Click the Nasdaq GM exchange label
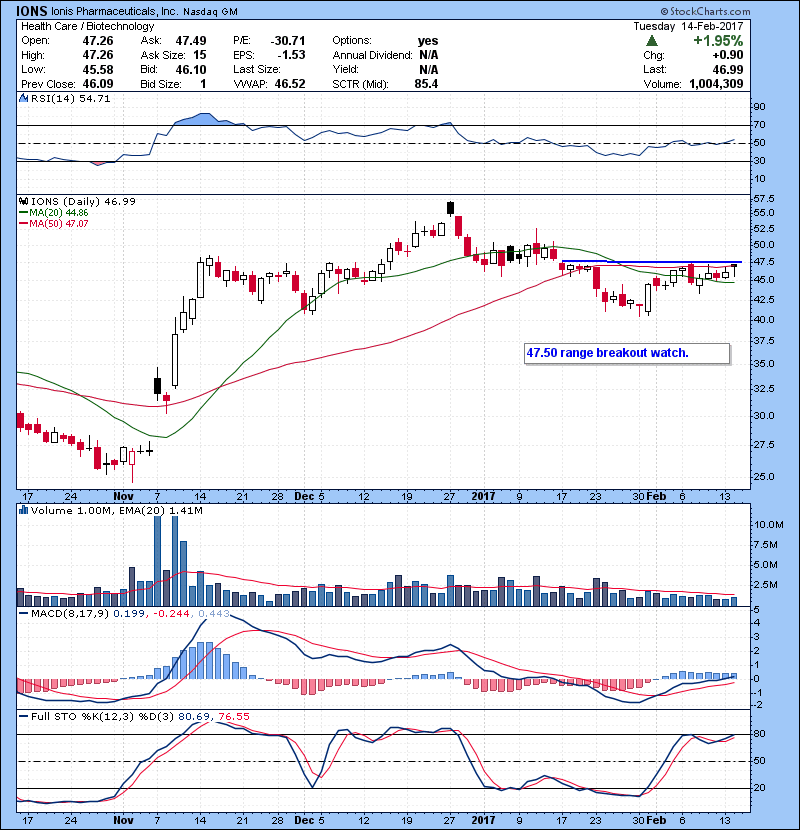 click(210, 12)
